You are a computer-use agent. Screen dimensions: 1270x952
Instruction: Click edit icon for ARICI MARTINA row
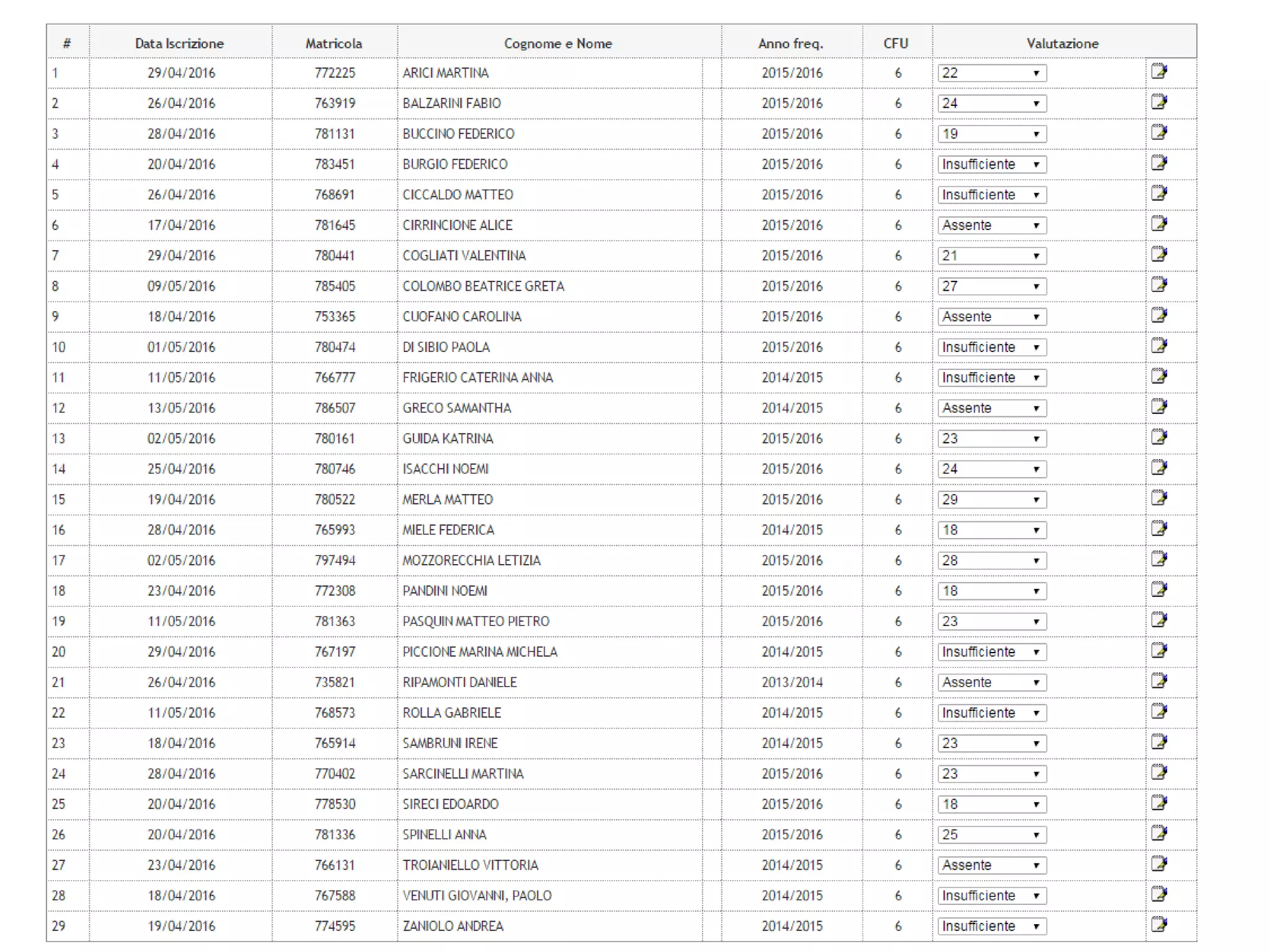click(1158, 72)
